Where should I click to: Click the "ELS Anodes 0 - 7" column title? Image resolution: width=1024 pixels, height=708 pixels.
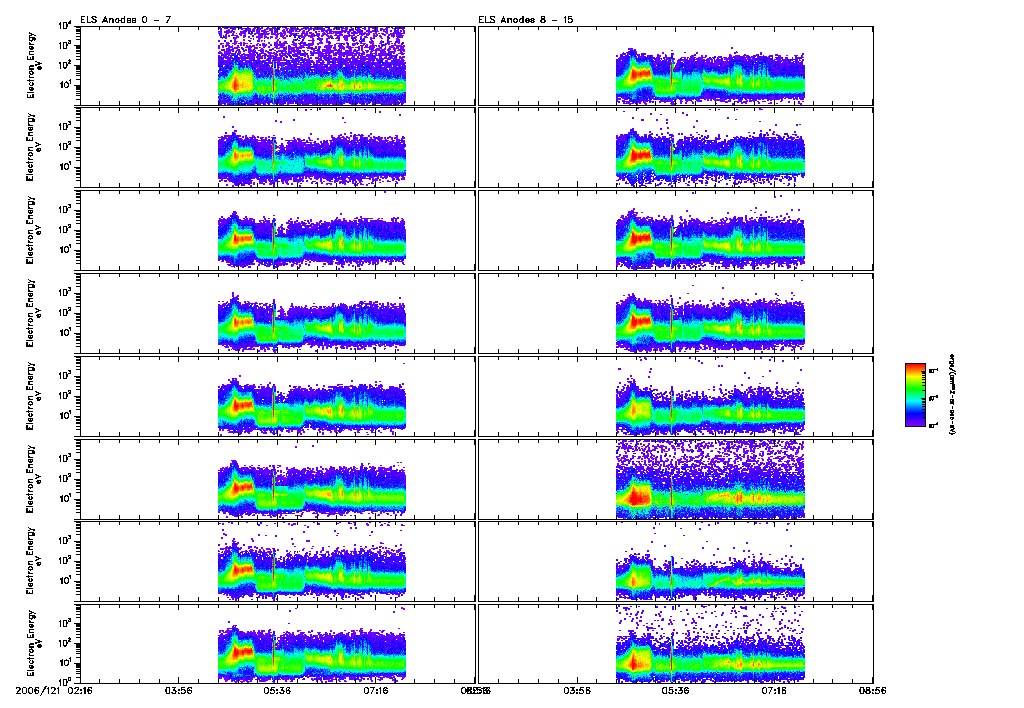coord(126,20)
